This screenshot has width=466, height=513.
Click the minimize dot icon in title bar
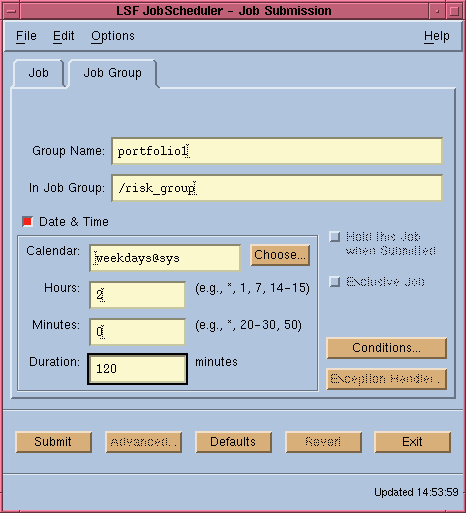pos(437,11)
